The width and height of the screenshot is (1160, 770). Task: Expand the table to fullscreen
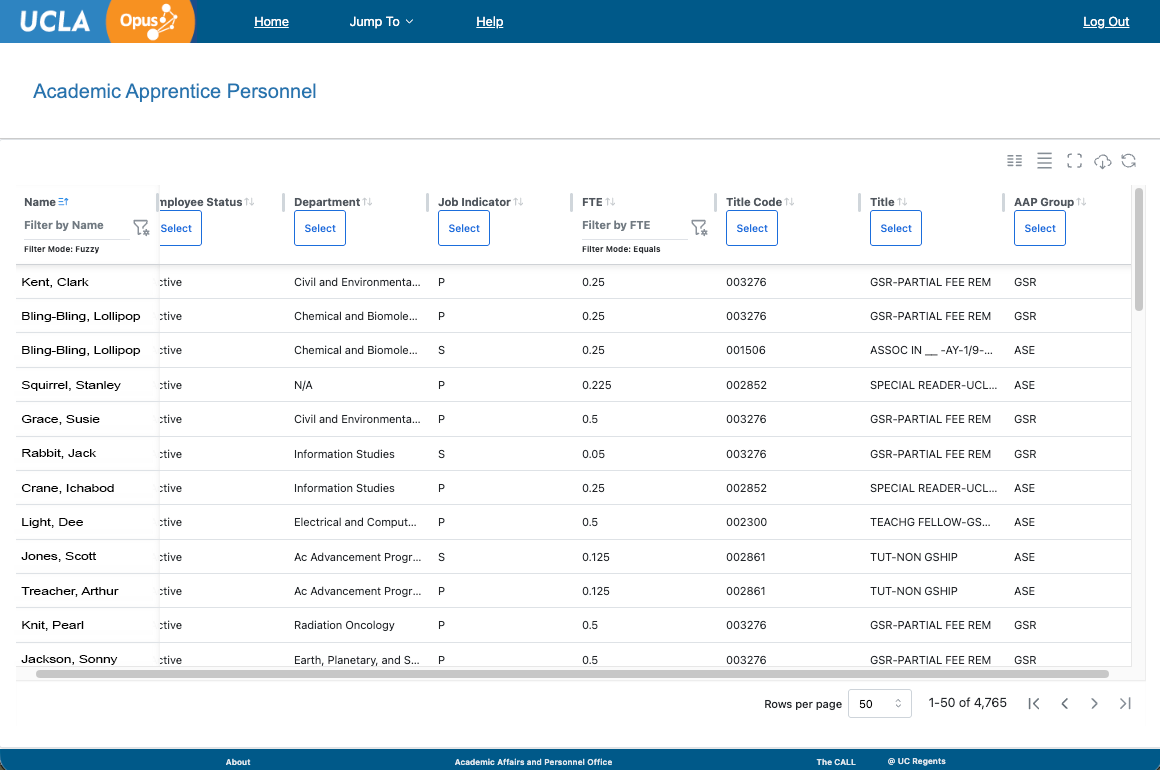point(1074,160)
